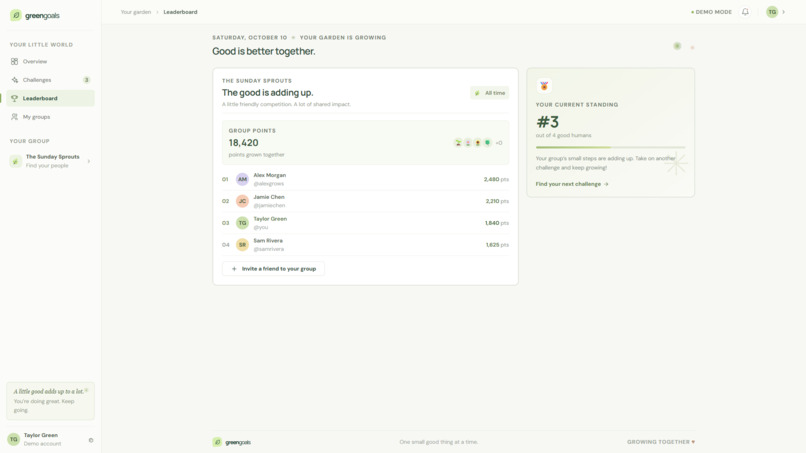Open the My groups people icon
Image resolution: width=806 pixels, height=453 pixels.
click(14, 117)
